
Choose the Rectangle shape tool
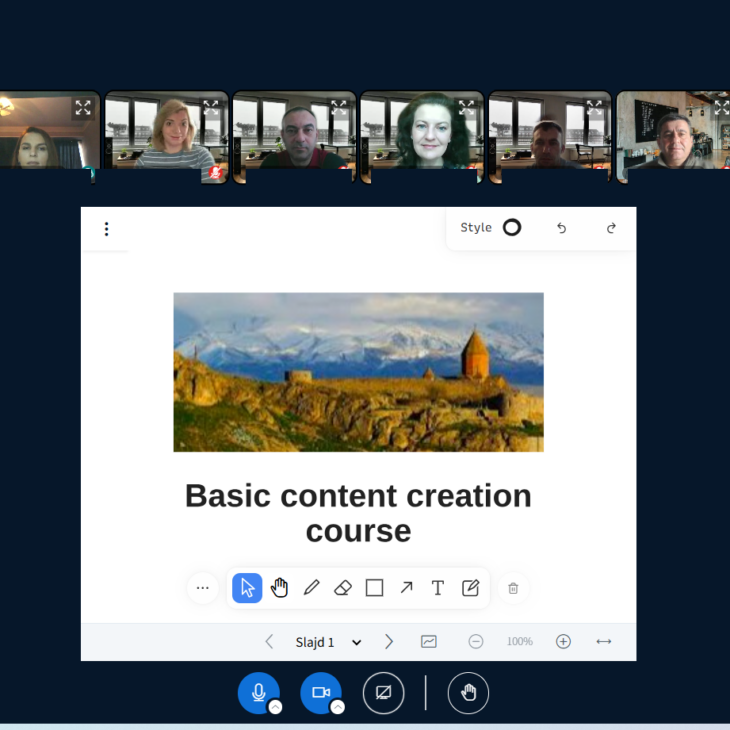[374, 588]
